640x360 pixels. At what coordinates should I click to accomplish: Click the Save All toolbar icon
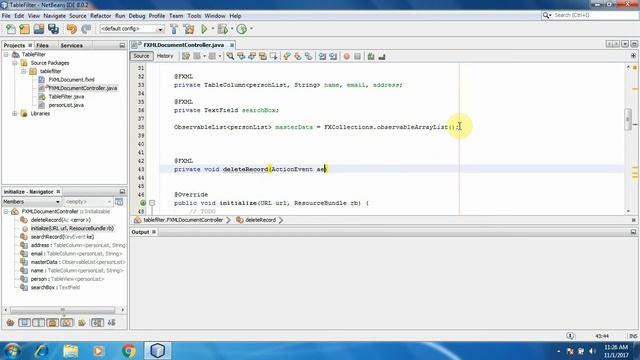point(53,29)
